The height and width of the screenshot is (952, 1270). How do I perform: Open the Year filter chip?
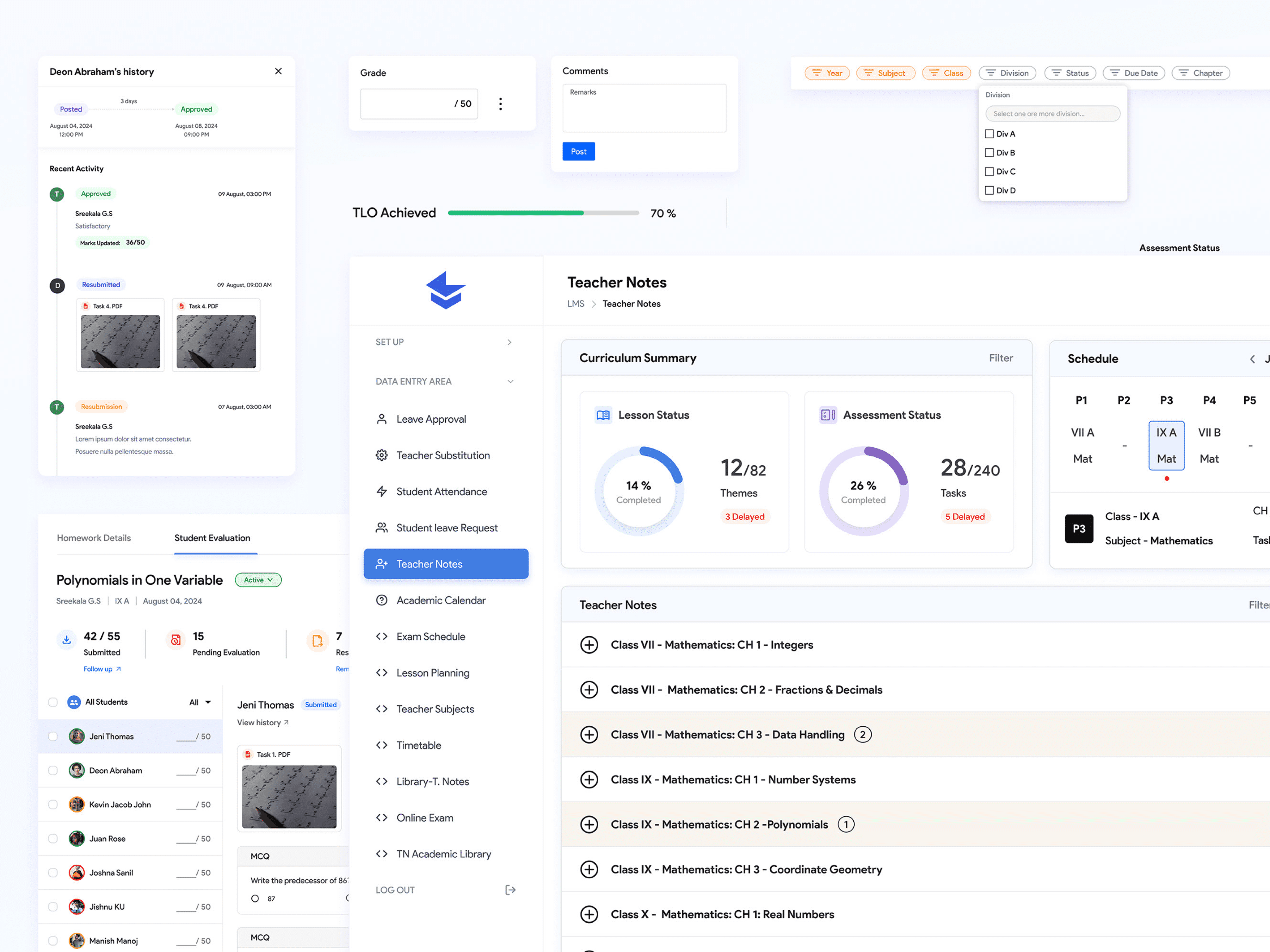[x=827, y=73]
